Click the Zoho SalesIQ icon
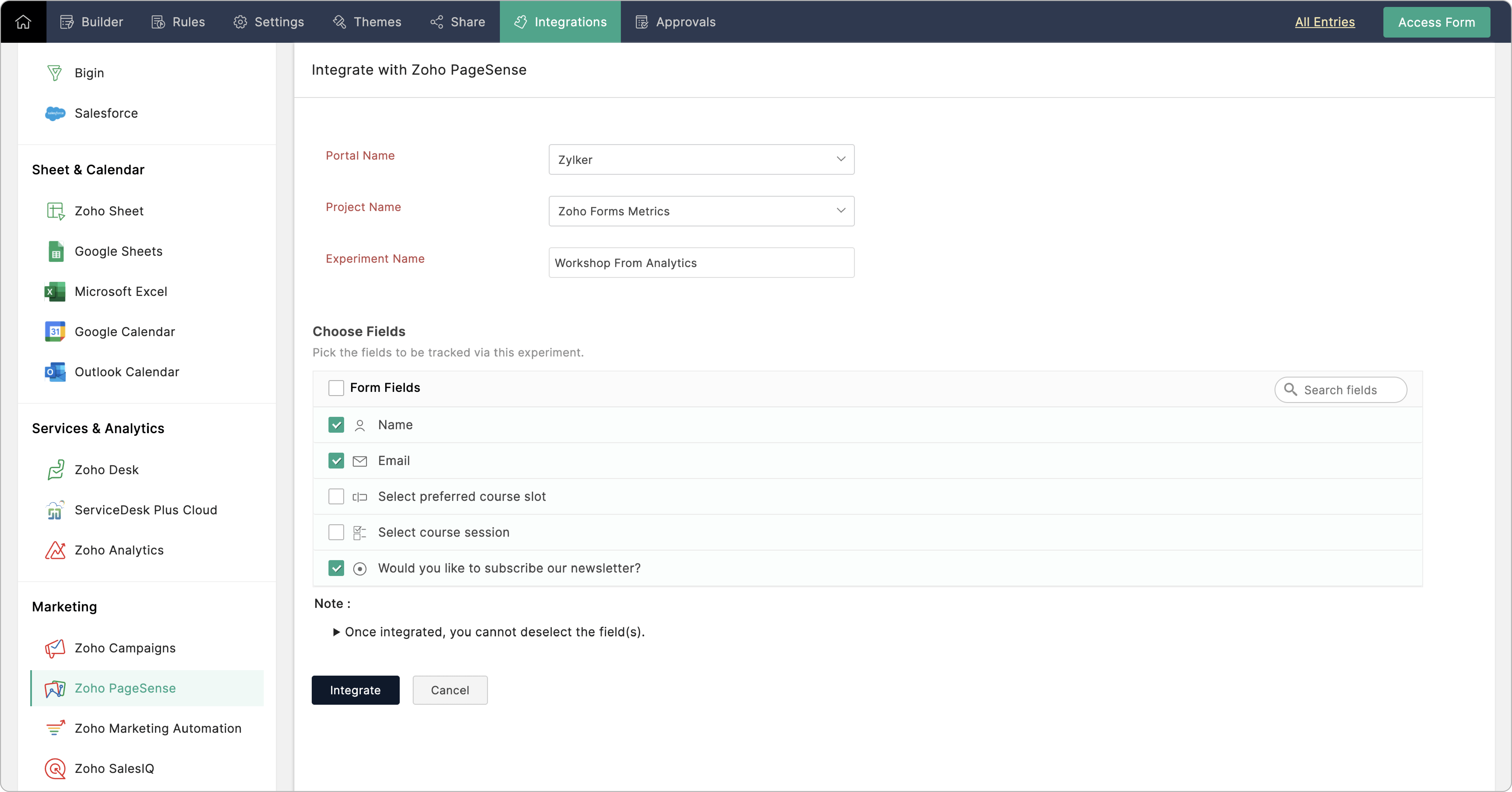The width and height of the screenshot is (1512, 792). pos(55,769)
